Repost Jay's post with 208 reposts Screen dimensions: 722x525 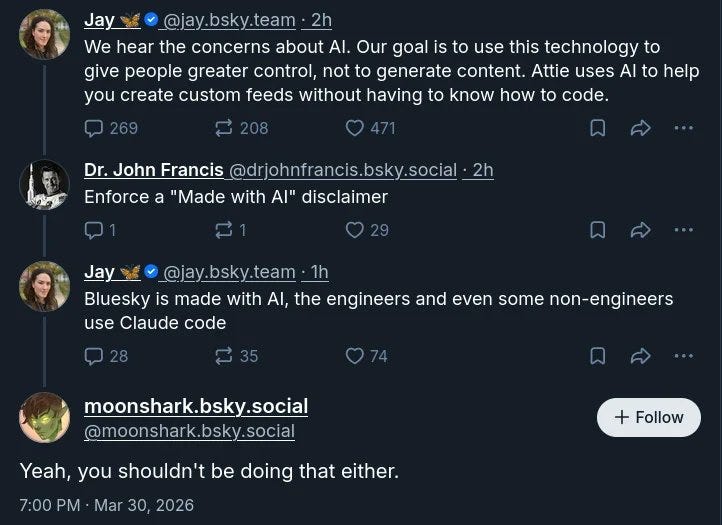pos(224,128)
